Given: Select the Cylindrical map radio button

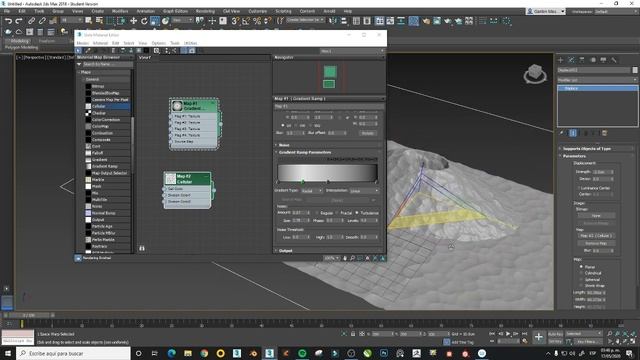Looking at the screenshot, I should (x=581, y=273).
